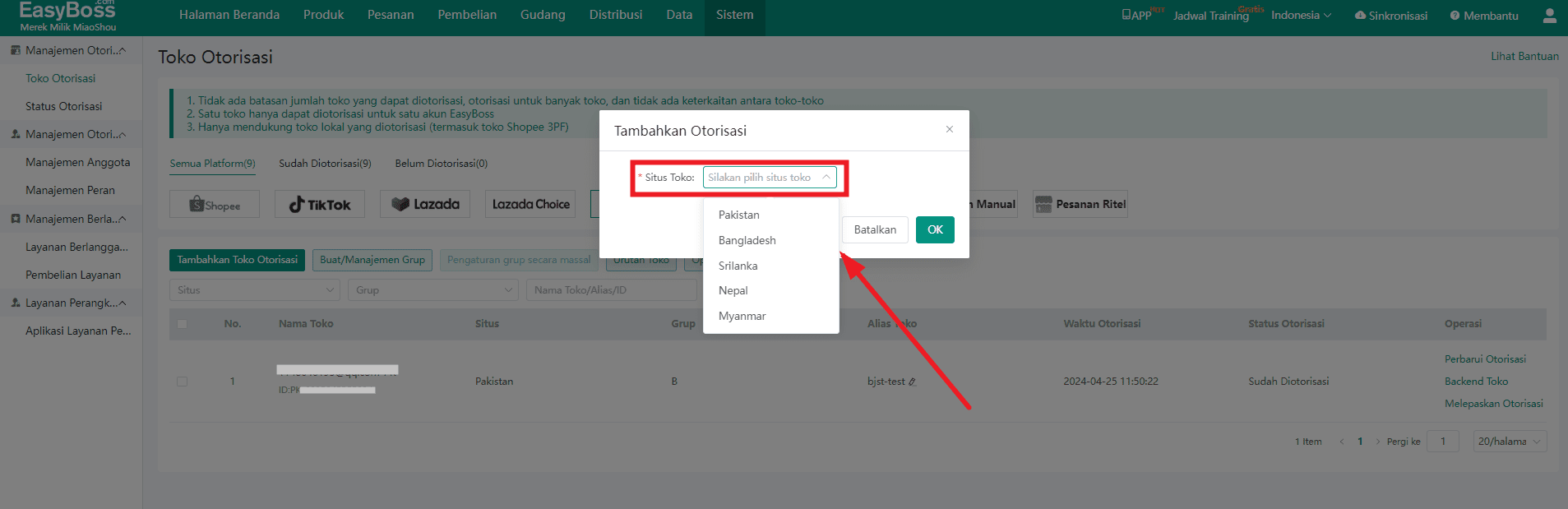
Task: Switch to Semua Platform(9) tab
Action: click(x=212, y=164)
